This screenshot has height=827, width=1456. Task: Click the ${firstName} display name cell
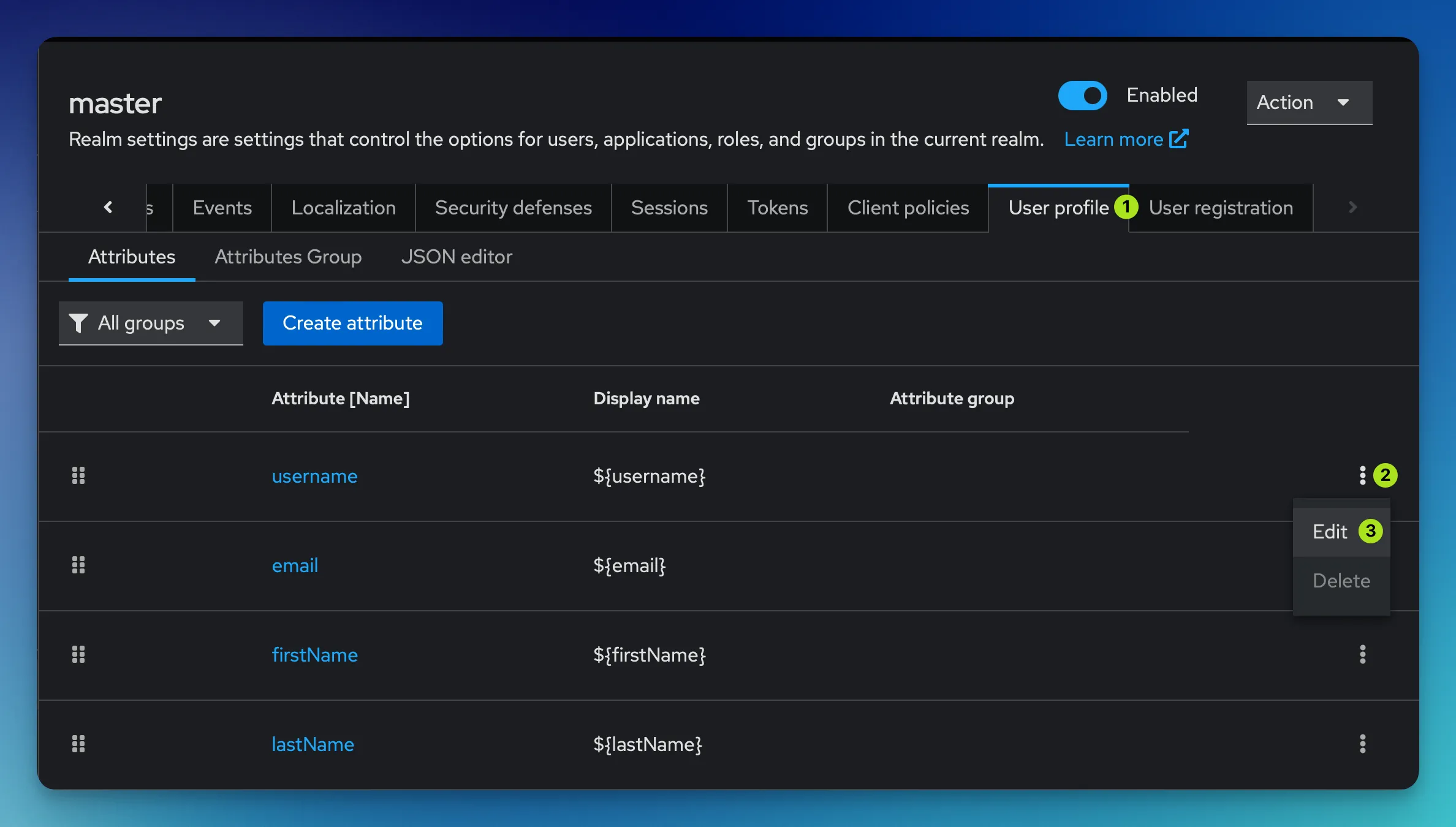pyautogui.click(x=649, y=655)
